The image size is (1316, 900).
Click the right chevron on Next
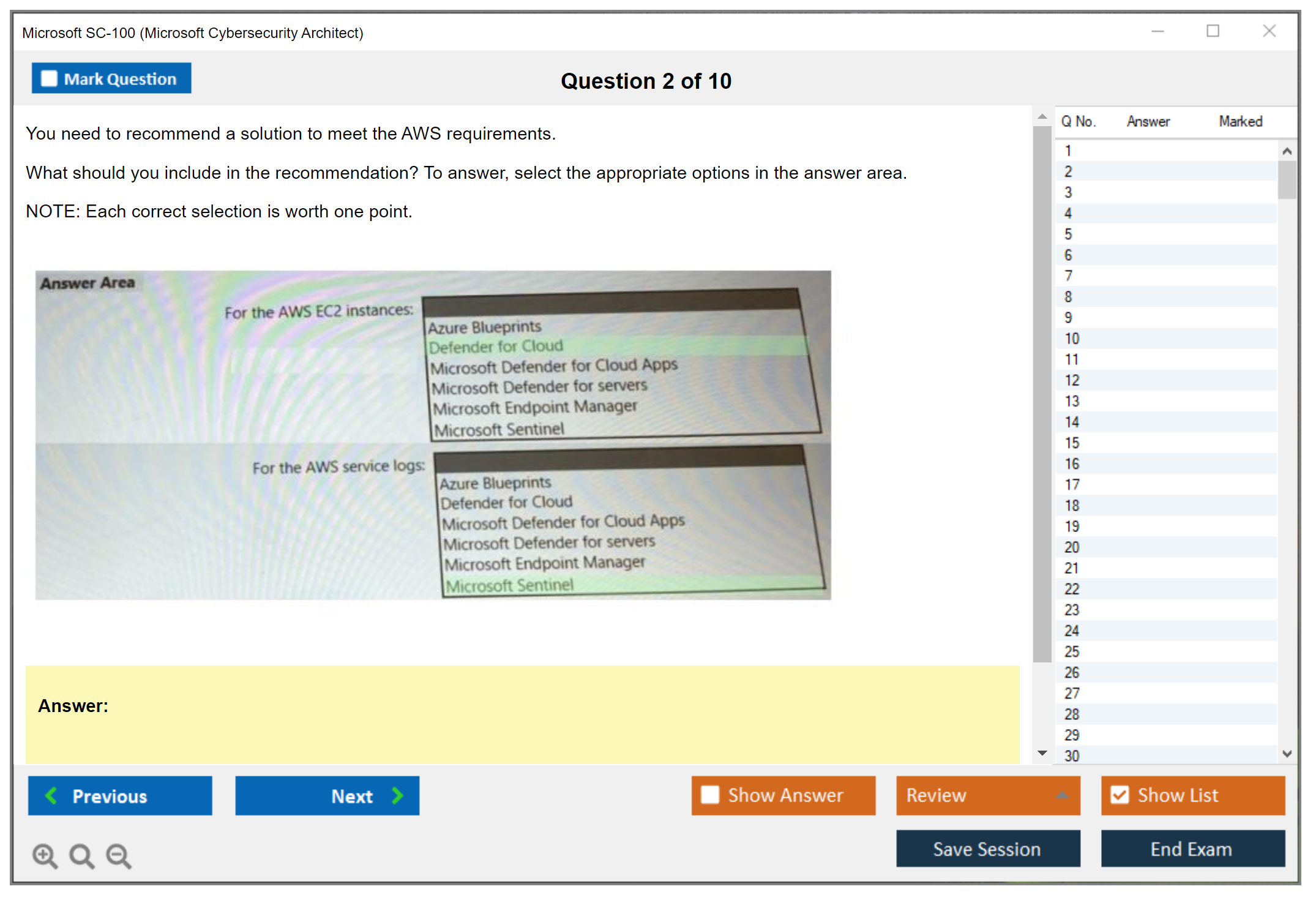pos(397,795)
